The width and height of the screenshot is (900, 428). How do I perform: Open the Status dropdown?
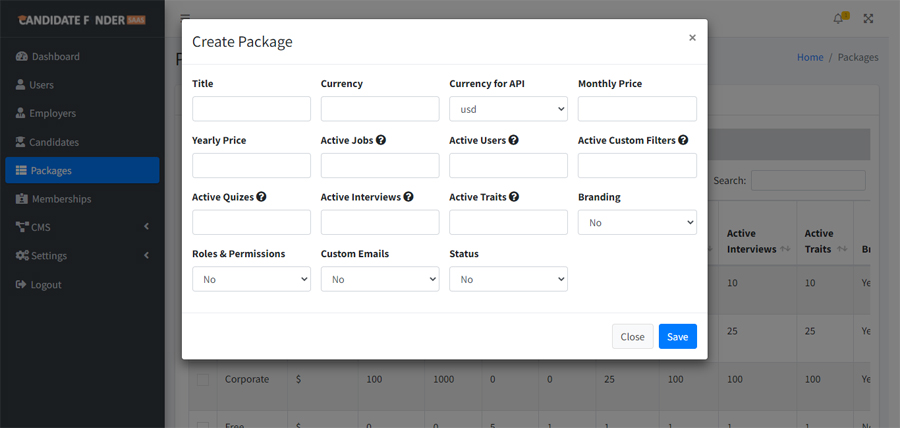click(508, 279)
